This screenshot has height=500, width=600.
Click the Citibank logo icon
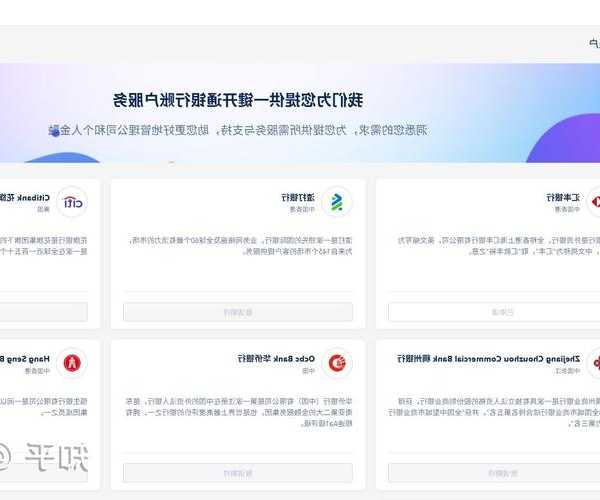pyautogui.click(x=72, y=202)
